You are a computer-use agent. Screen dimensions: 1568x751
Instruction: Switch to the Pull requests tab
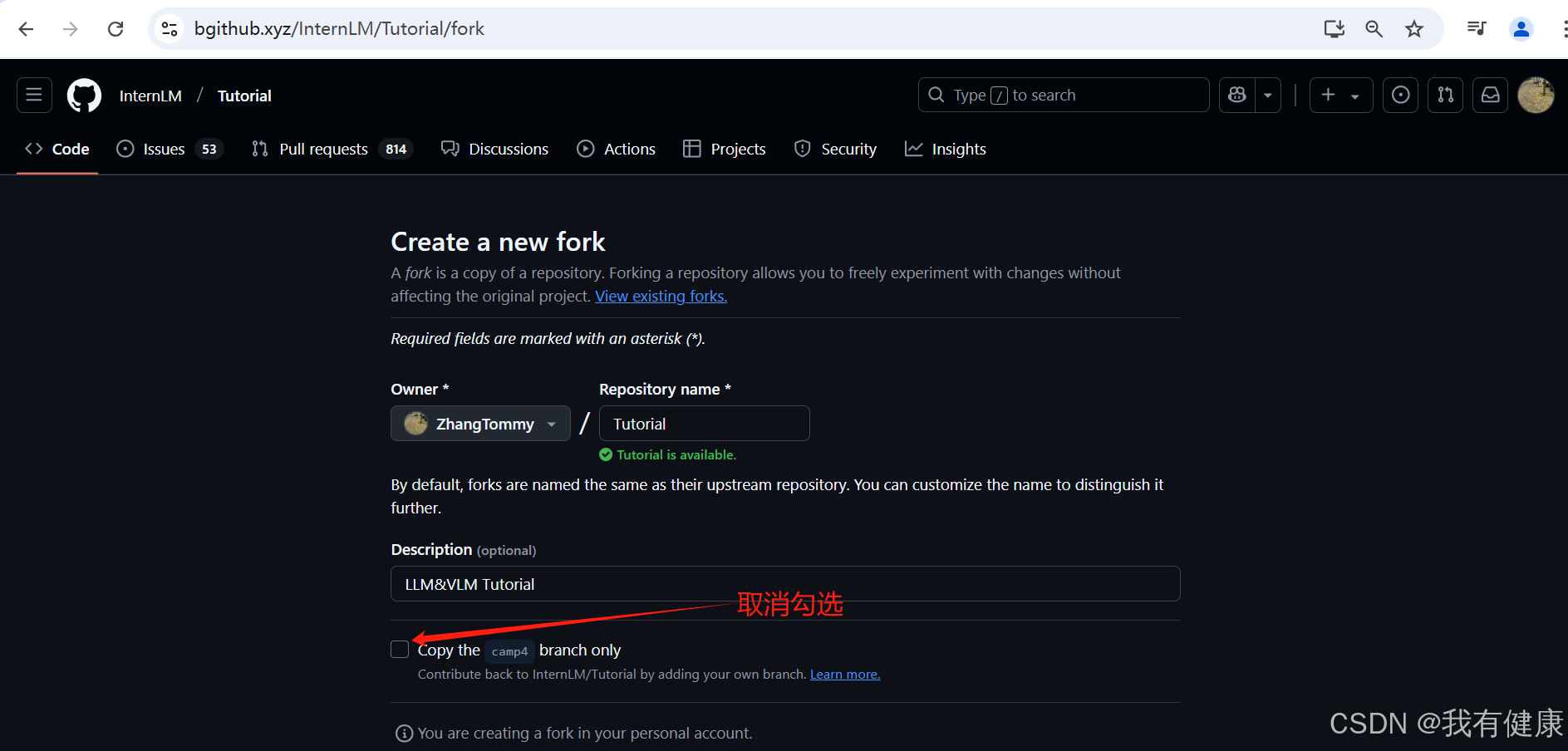click(332, 149)
